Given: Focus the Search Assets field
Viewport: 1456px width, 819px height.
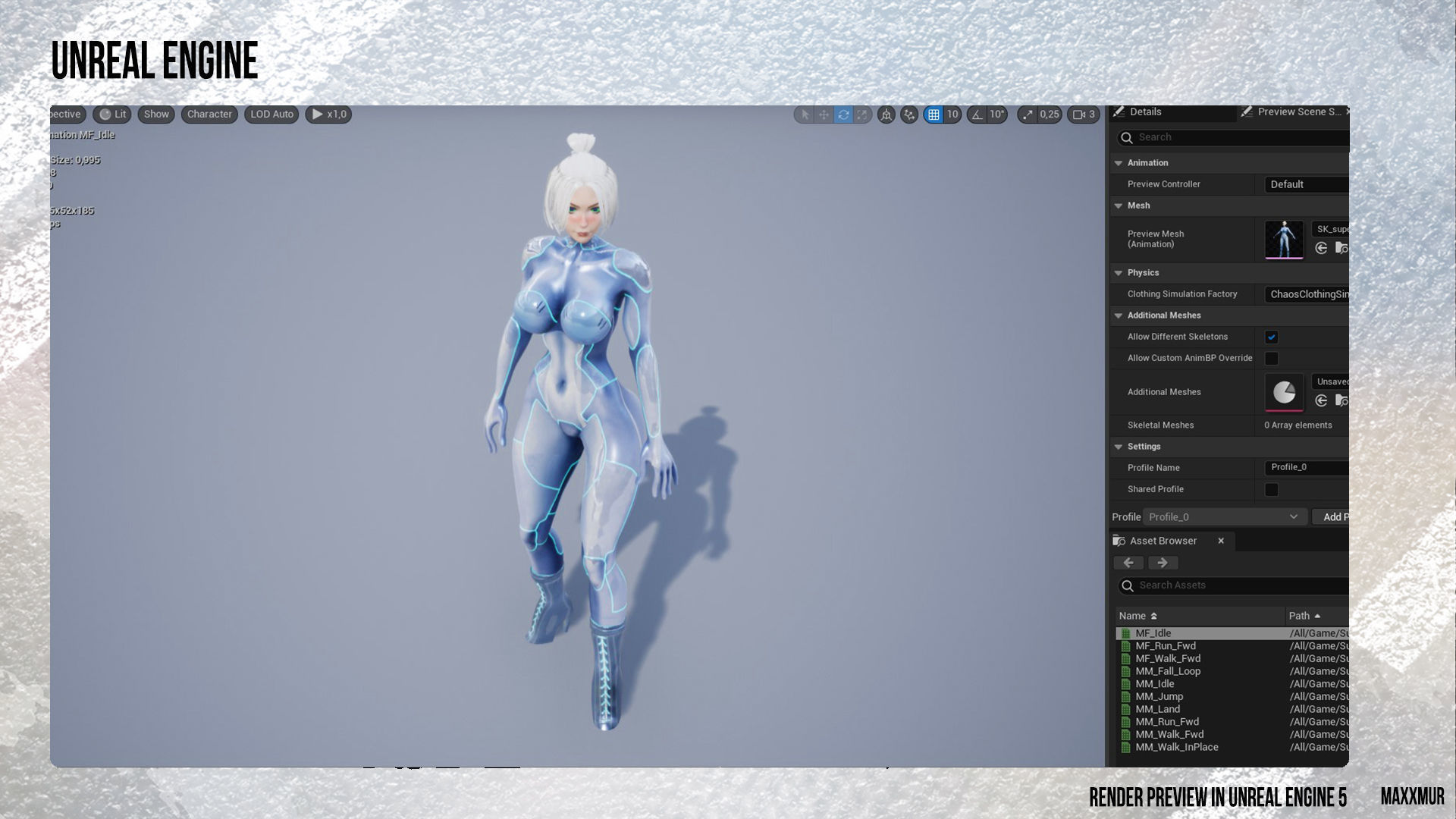Looking at the screenshot, I should pyautogui.click(x=1233, y=585).
